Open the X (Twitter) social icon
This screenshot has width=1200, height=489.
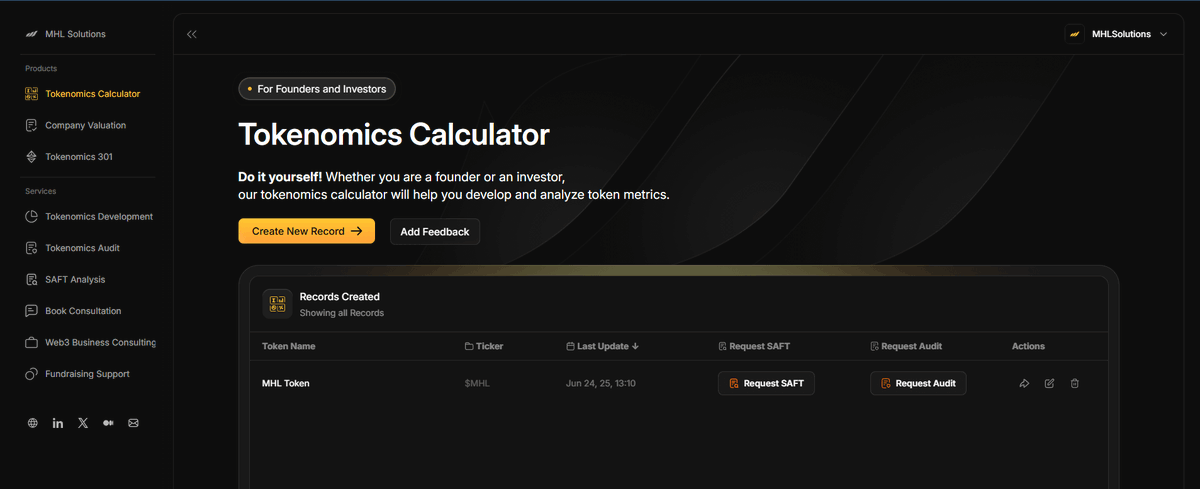[83, 423]
